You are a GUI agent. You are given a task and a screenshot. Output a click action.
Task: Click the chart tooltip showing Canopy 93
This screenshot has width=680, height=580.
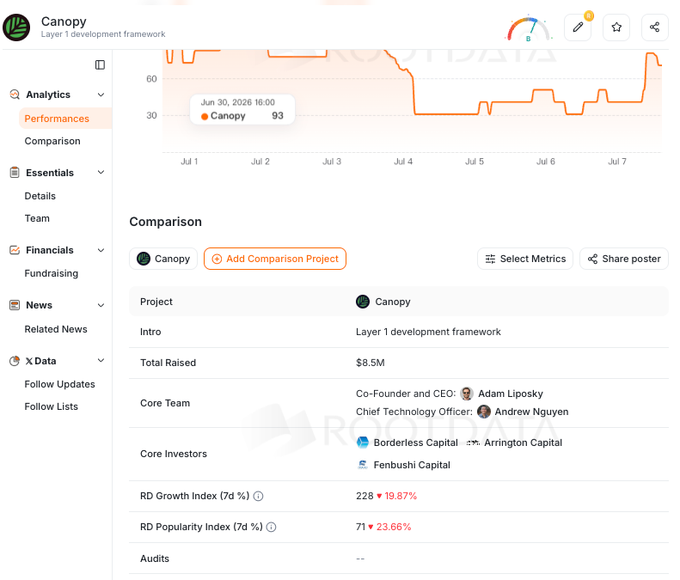coord(242,109)
